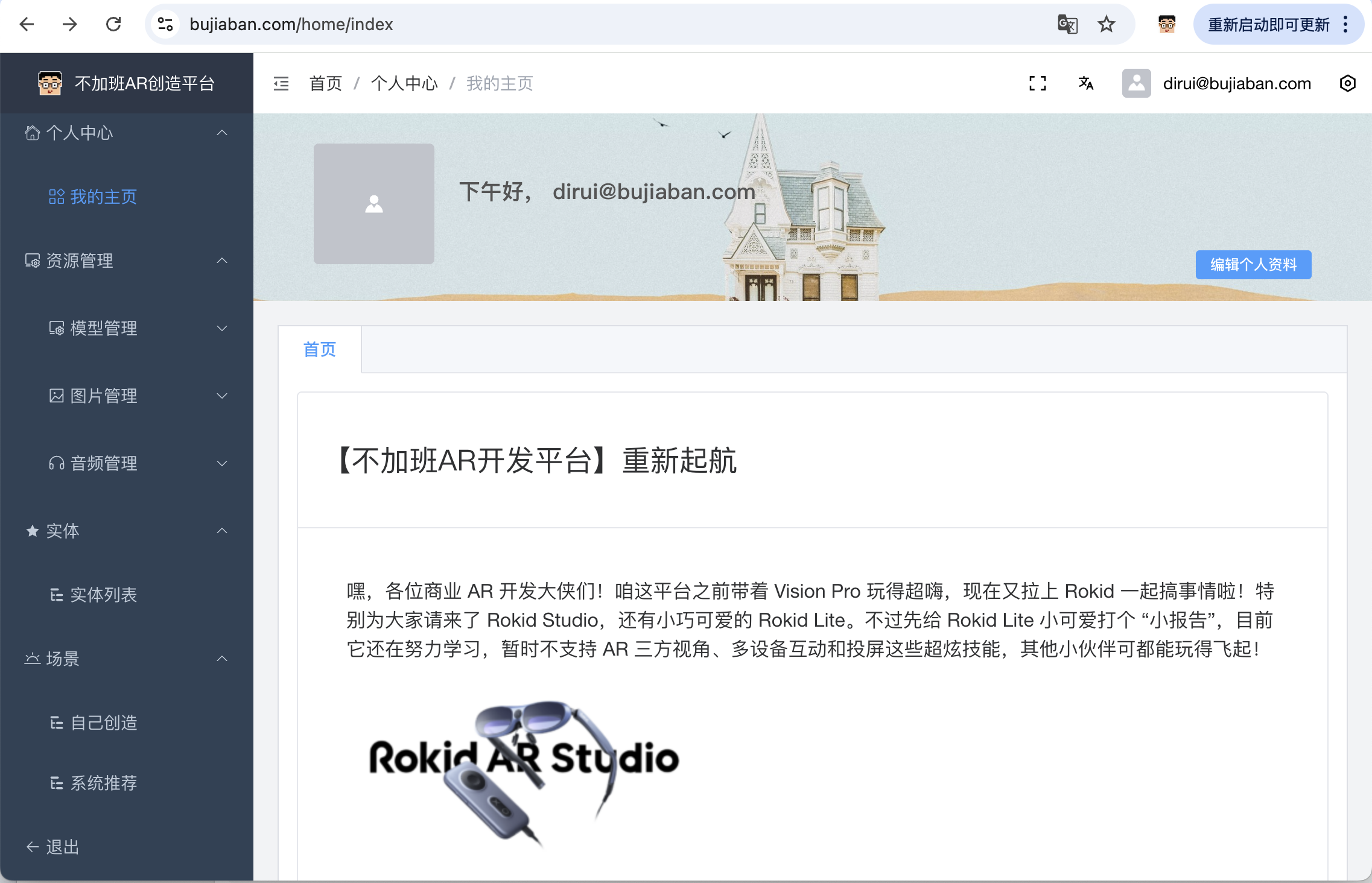The height and width of the screenshot is (883, 1372).
Task: Click the tree icon beside 实体列表
Action: pyautogui.click(x=57, y=595)
